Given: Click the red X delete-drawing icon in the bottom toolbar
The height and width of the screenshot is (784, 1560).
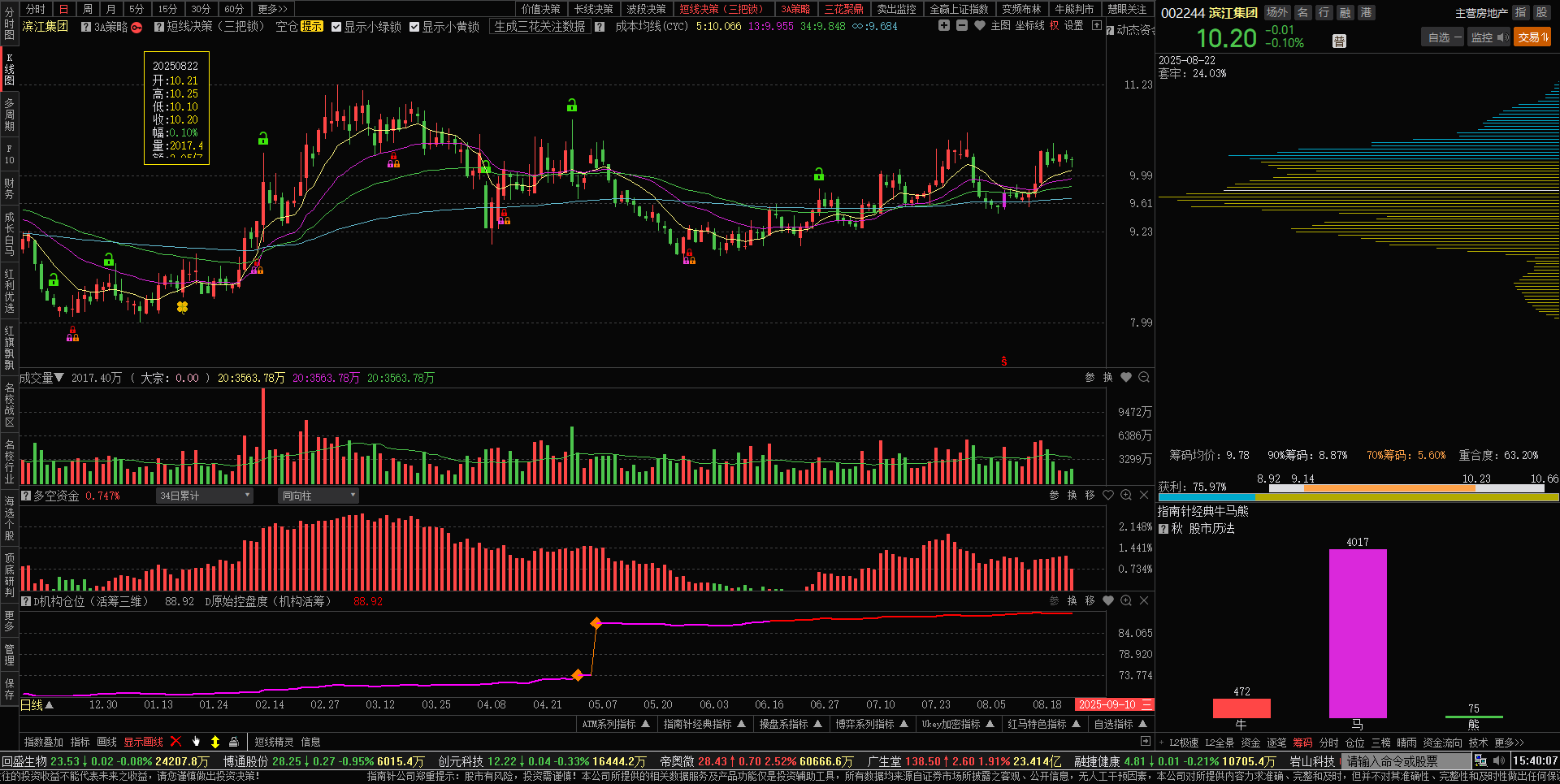Looking at the screenshot, I should 175,742.
